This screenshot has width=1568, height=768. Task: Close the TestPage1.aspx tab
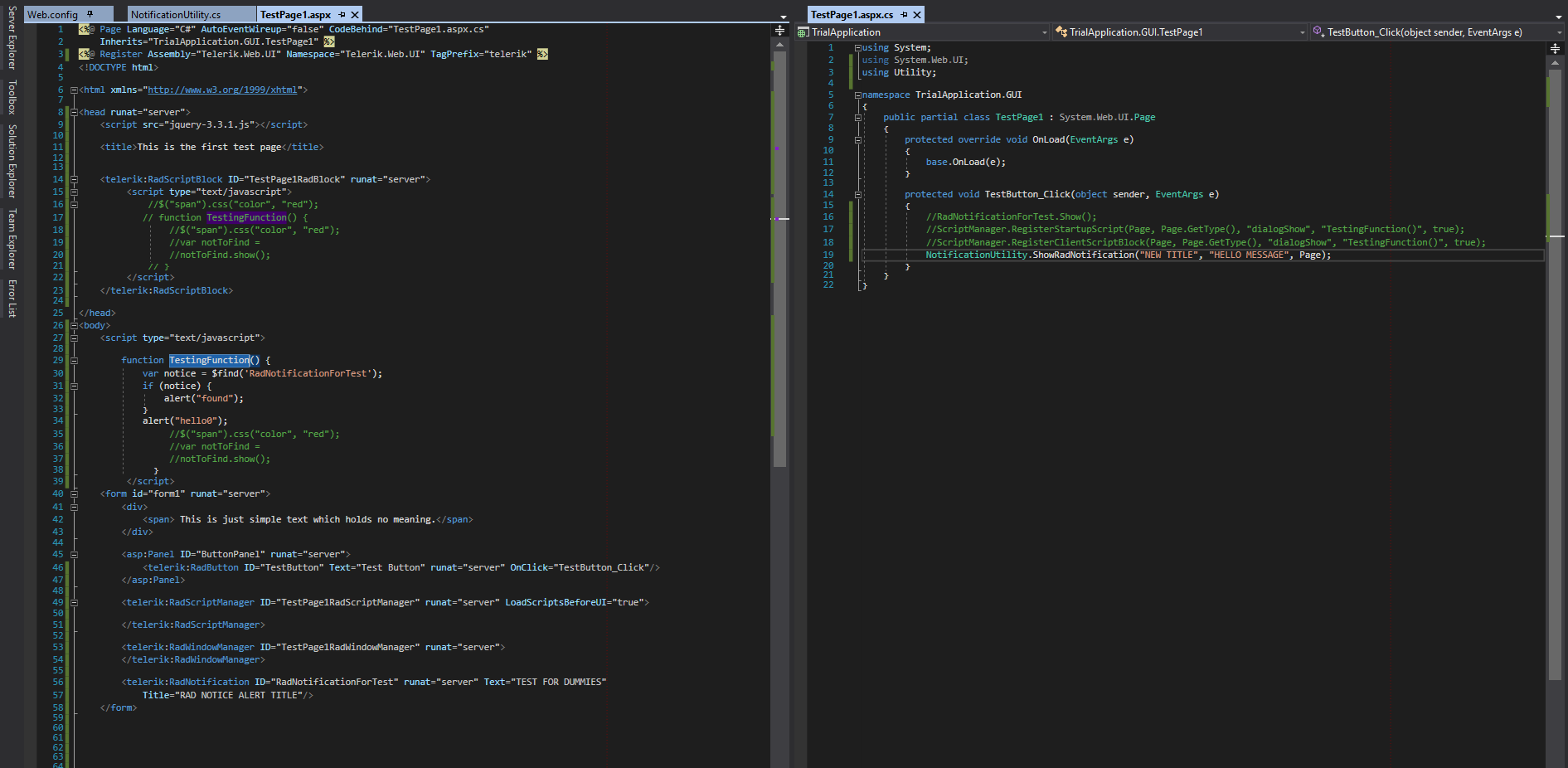355,15
